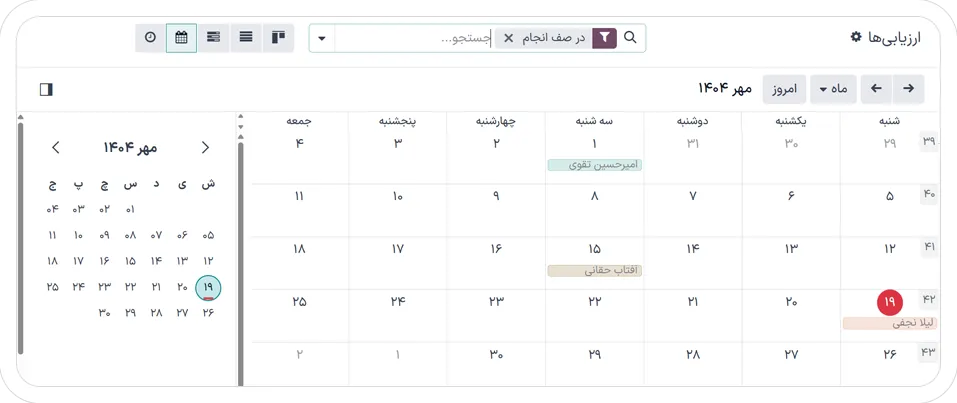Image resolution: width=957 pixels, height=403 pixels.
Task: Toggle the calendar side panel
Action: click(x=46, y=89)
